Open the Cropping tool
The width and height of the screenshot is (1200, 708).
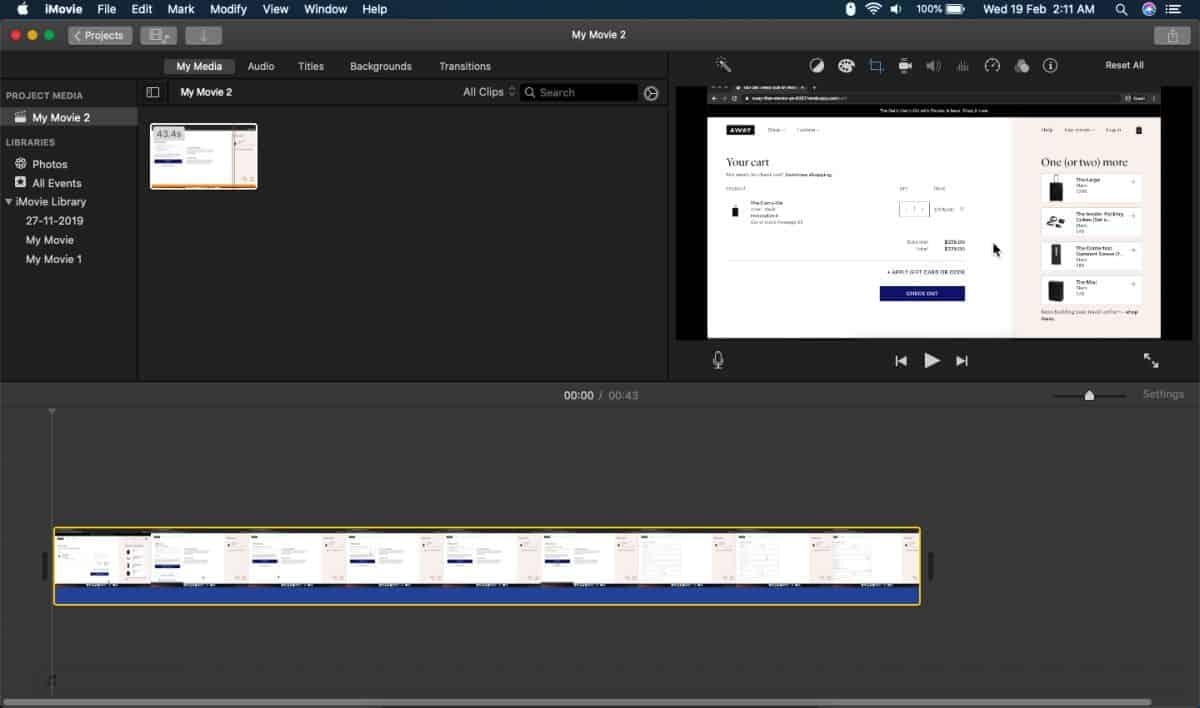coord(876,65)
